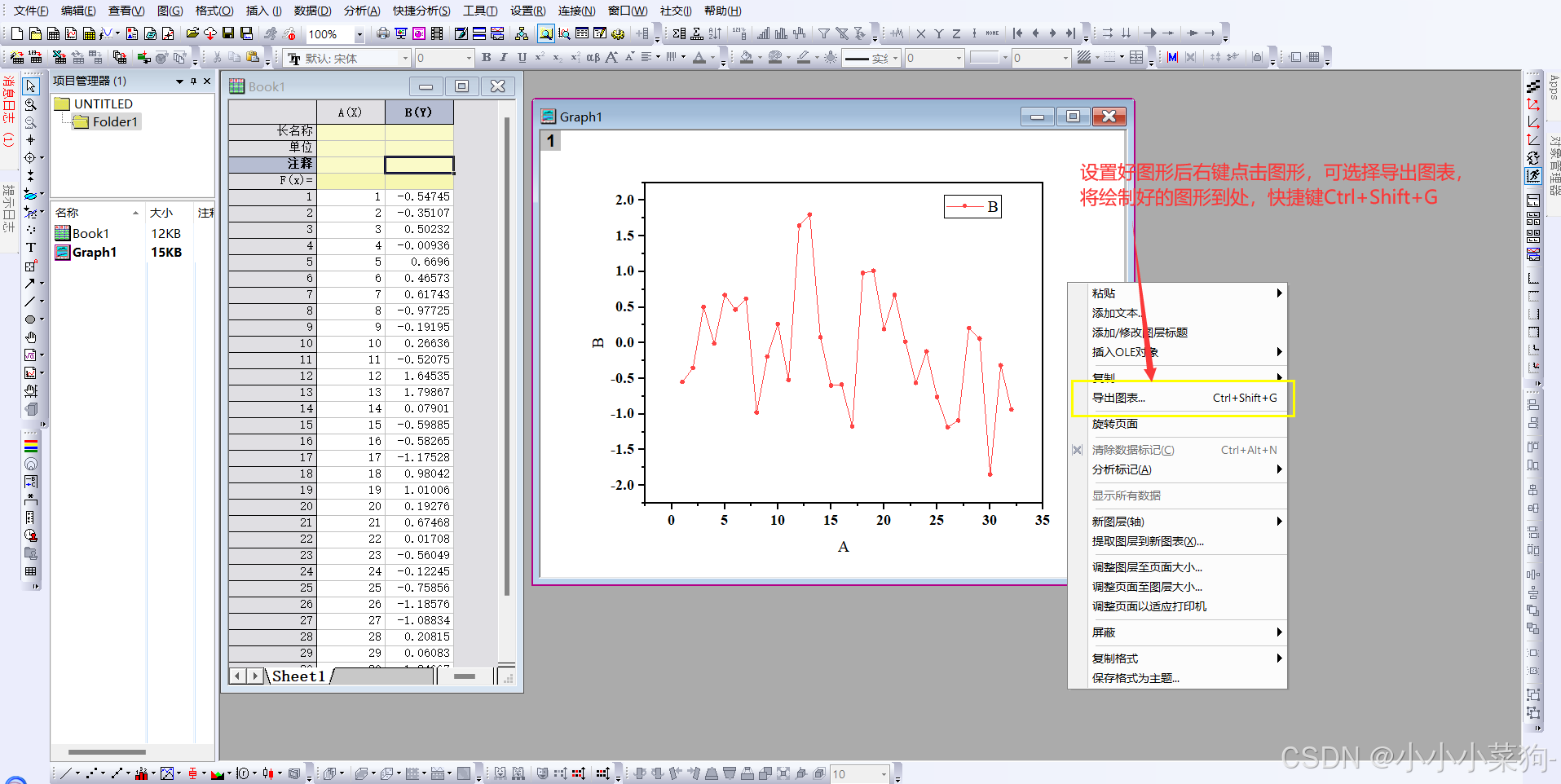
Task: Open the zoom percentage 100% dropdown
Action: tap(359, 34)
